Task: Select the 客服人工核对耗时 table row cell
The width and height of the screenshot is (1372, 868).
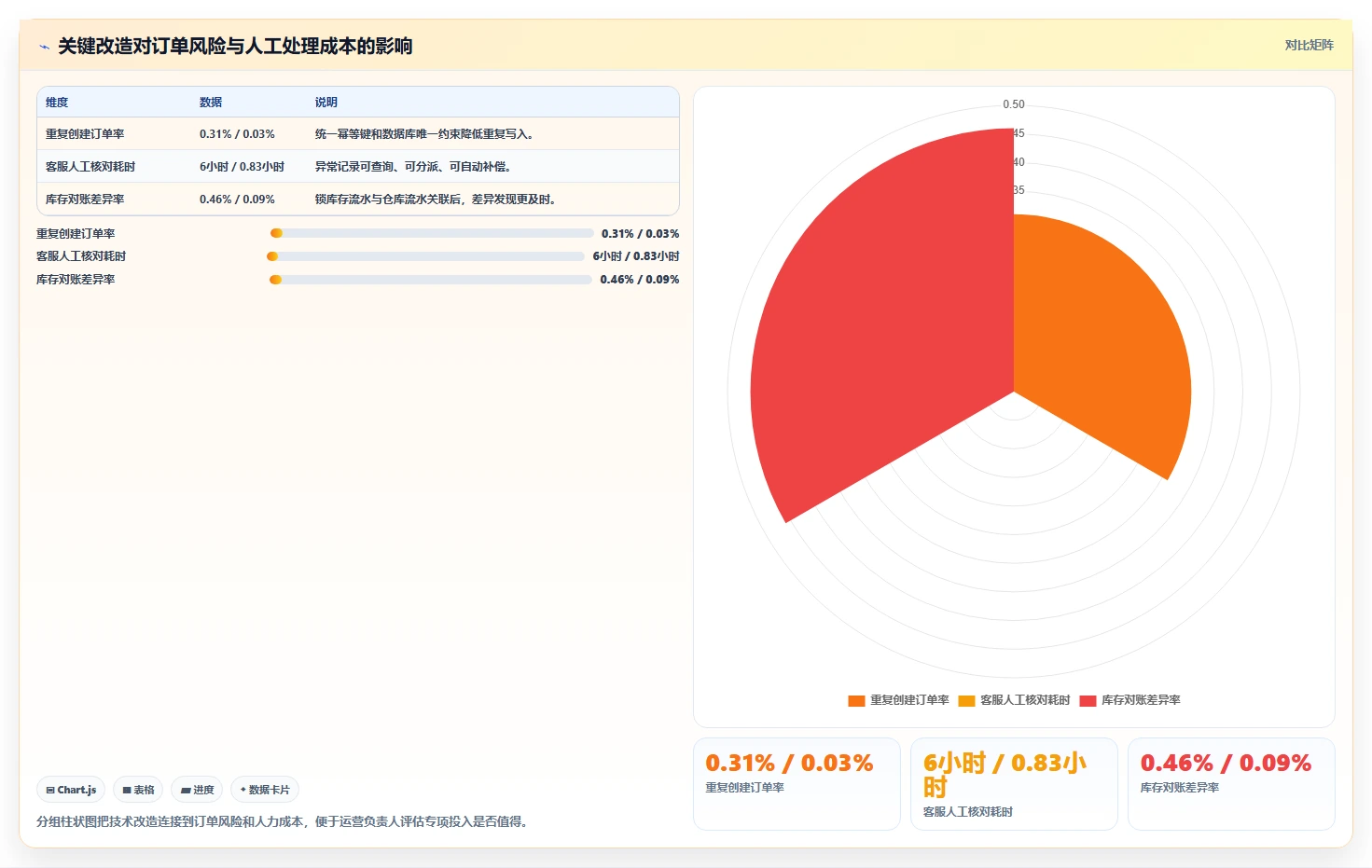Action: point(90,167)
